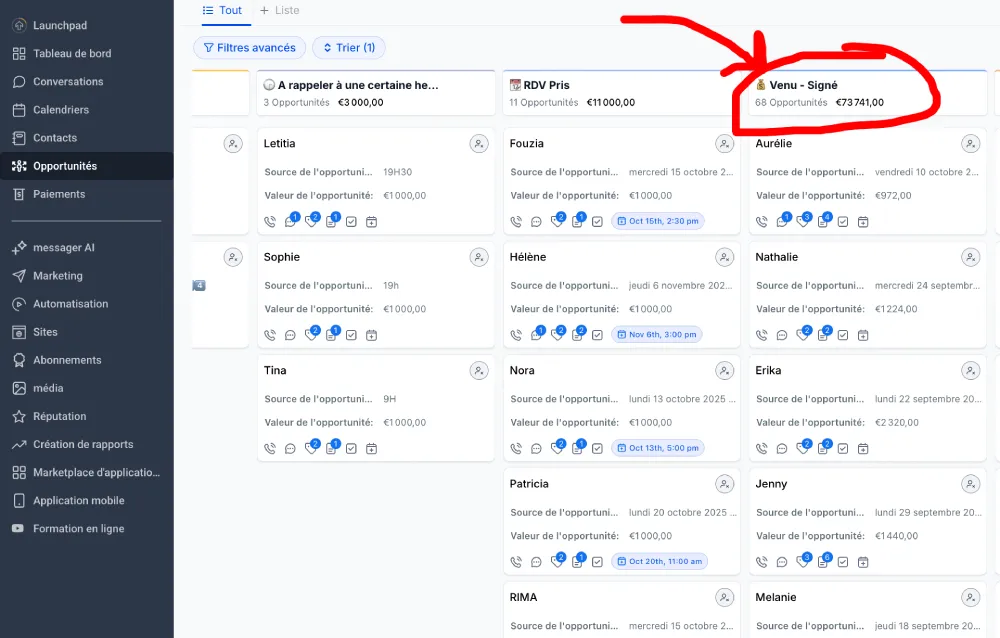Click the owner avatar icon on Letitia's card
The height and width of the screenshot is (638, 1000).
[479, 144]
